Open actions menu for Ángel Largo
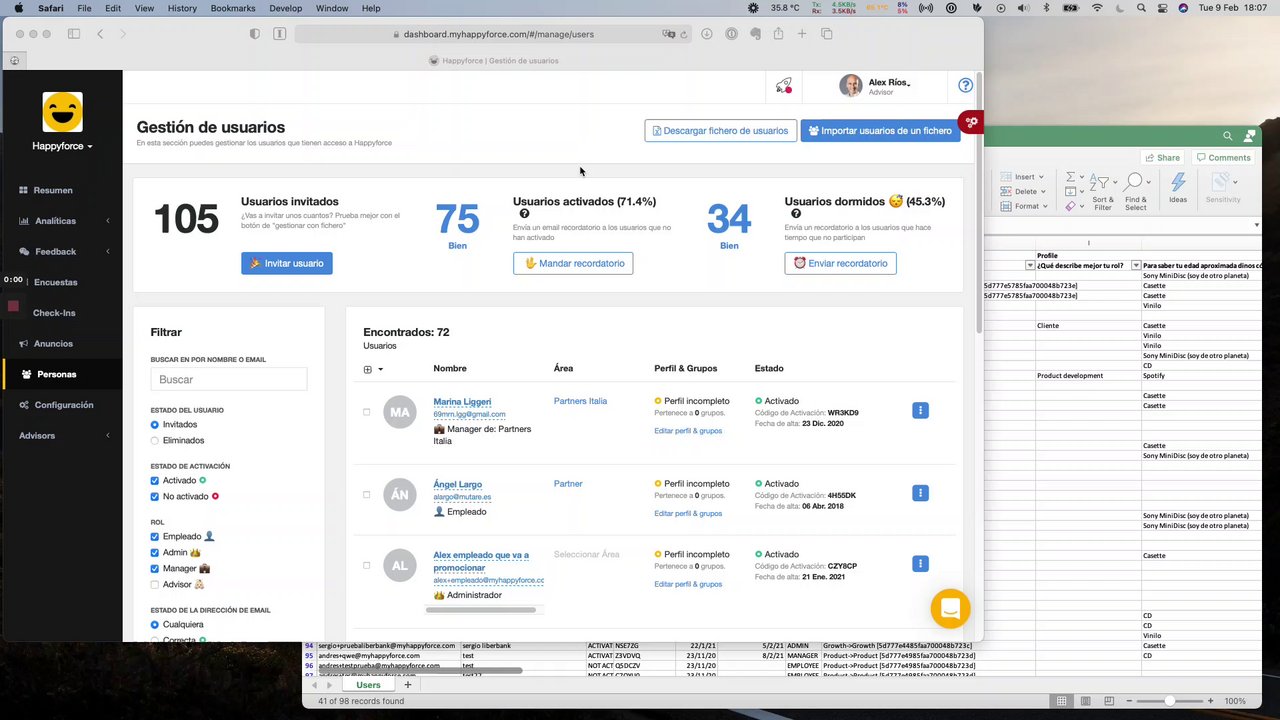 click(x=920, y=493)
